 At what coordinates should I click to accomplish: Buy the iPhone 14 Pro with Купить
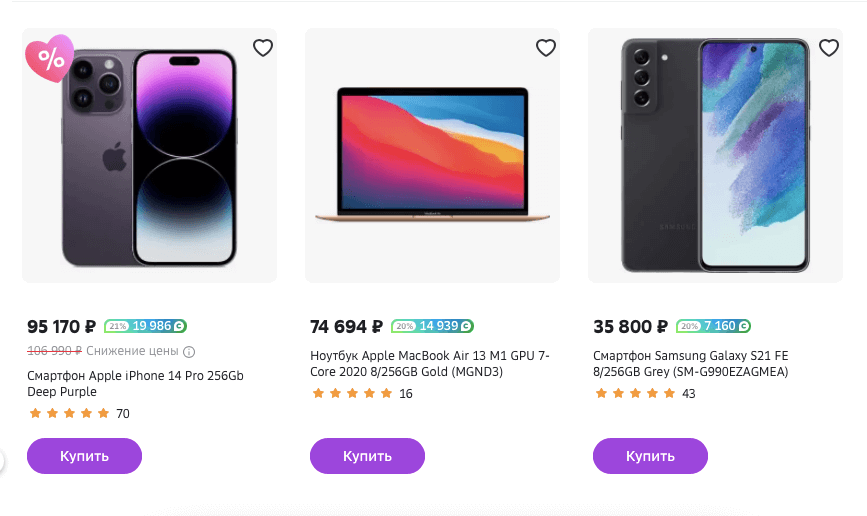(84, 456)
